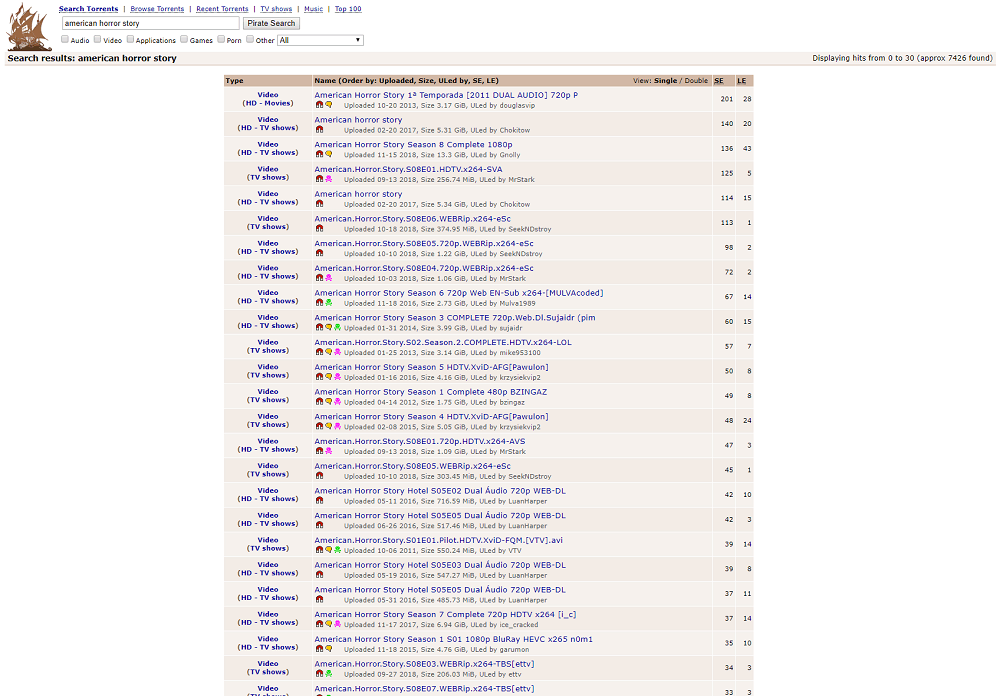The width and height of the screenshot is (1000, 696).
Task: Magnet icon for S08E01.HDTV.x264-SVA
Action: [320, 179]
